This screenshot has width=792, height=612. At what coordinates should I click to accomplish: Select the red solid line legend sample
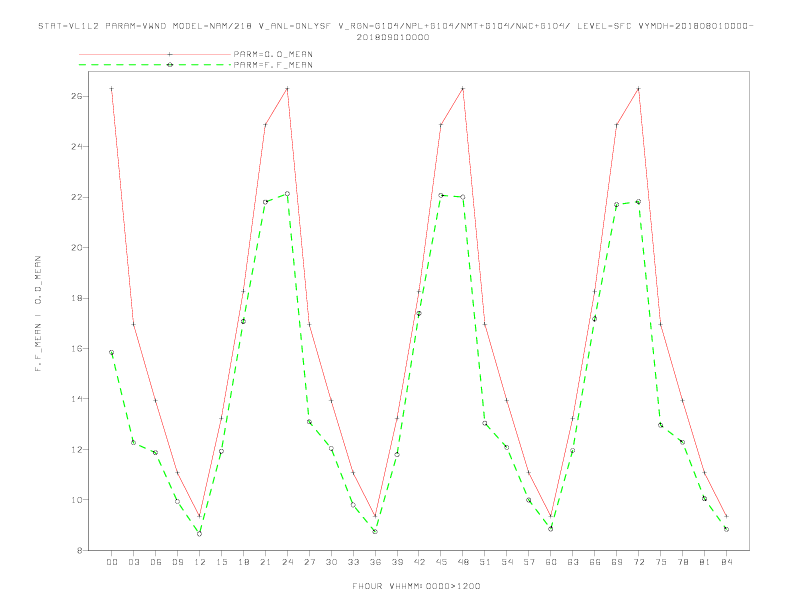[155, 54]
